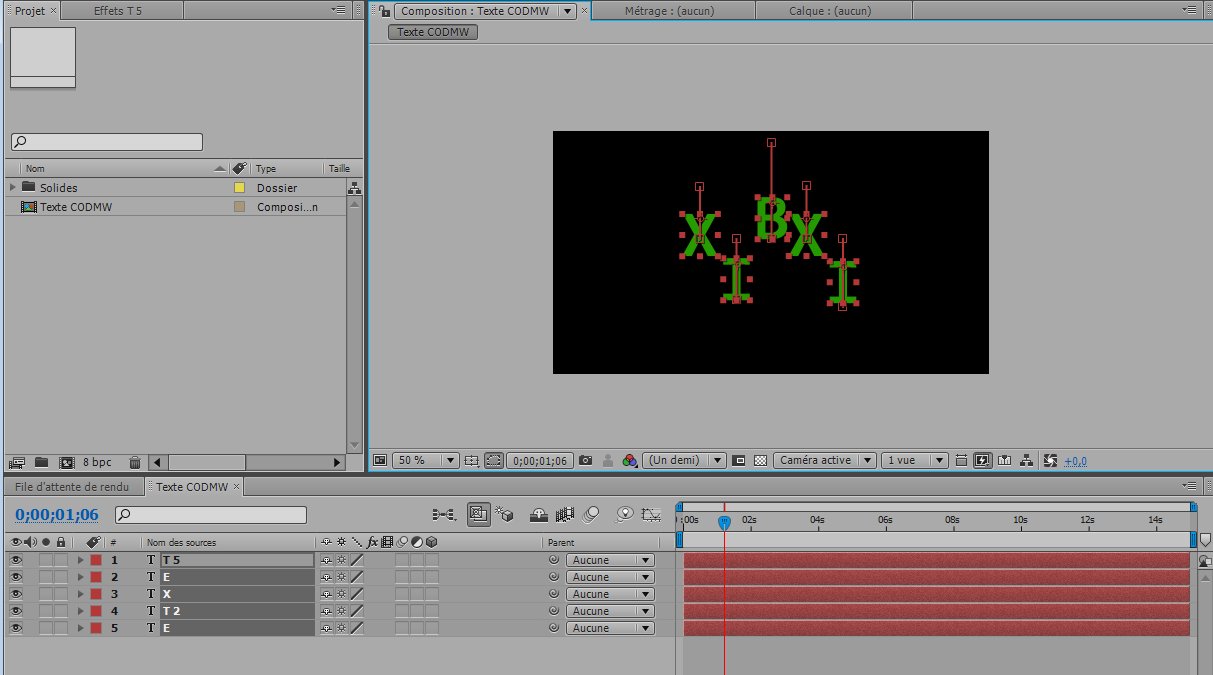Screen dimensions: 1213x675
Task: Click 'Texte CODMW' breadcrumb button in viewer
Action: tap(433, 32)
